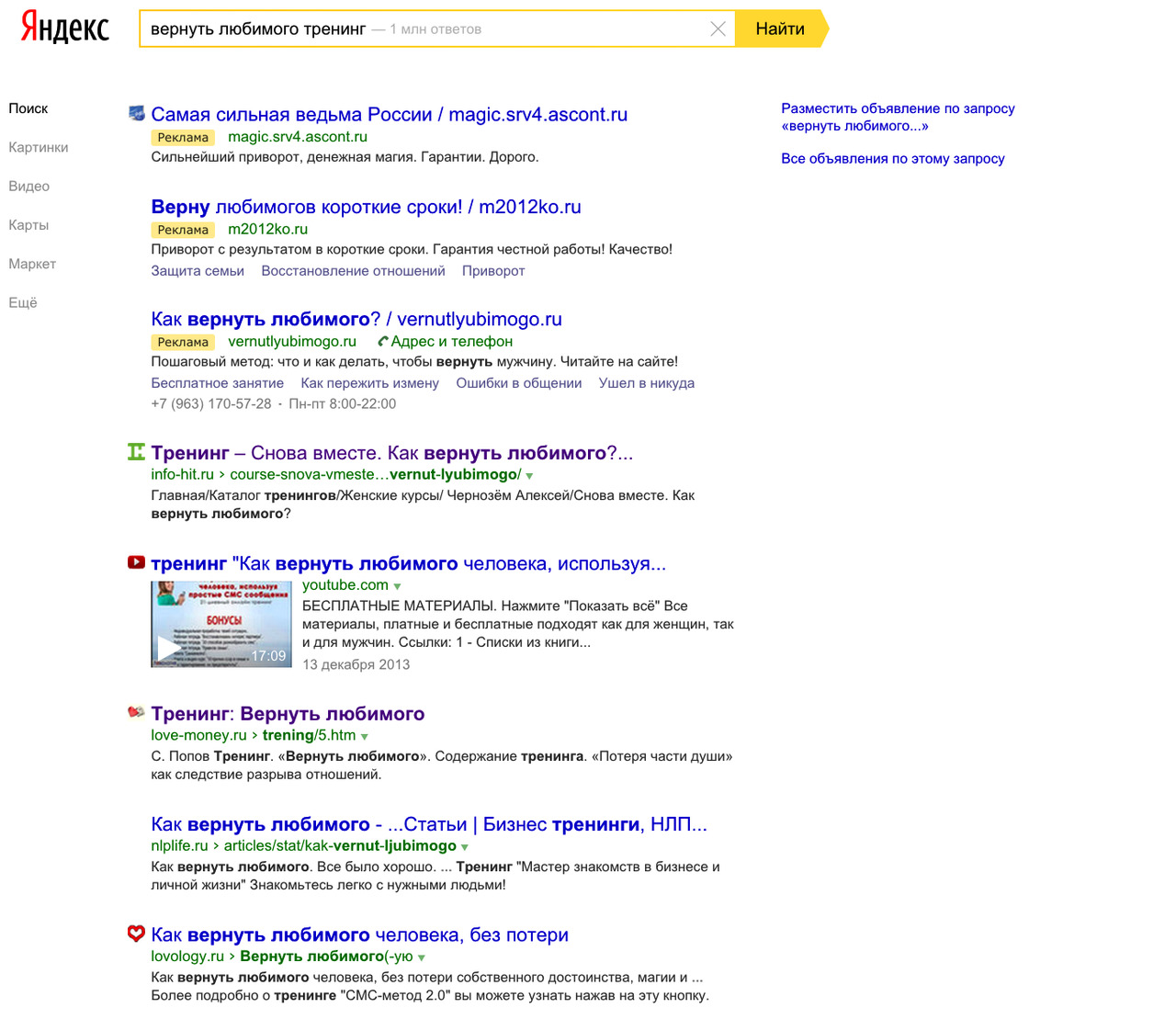Open Как вернуть любимого человека, без потери
Image resolution: width=1176 pixels, height=1019 pixels.
360,935
